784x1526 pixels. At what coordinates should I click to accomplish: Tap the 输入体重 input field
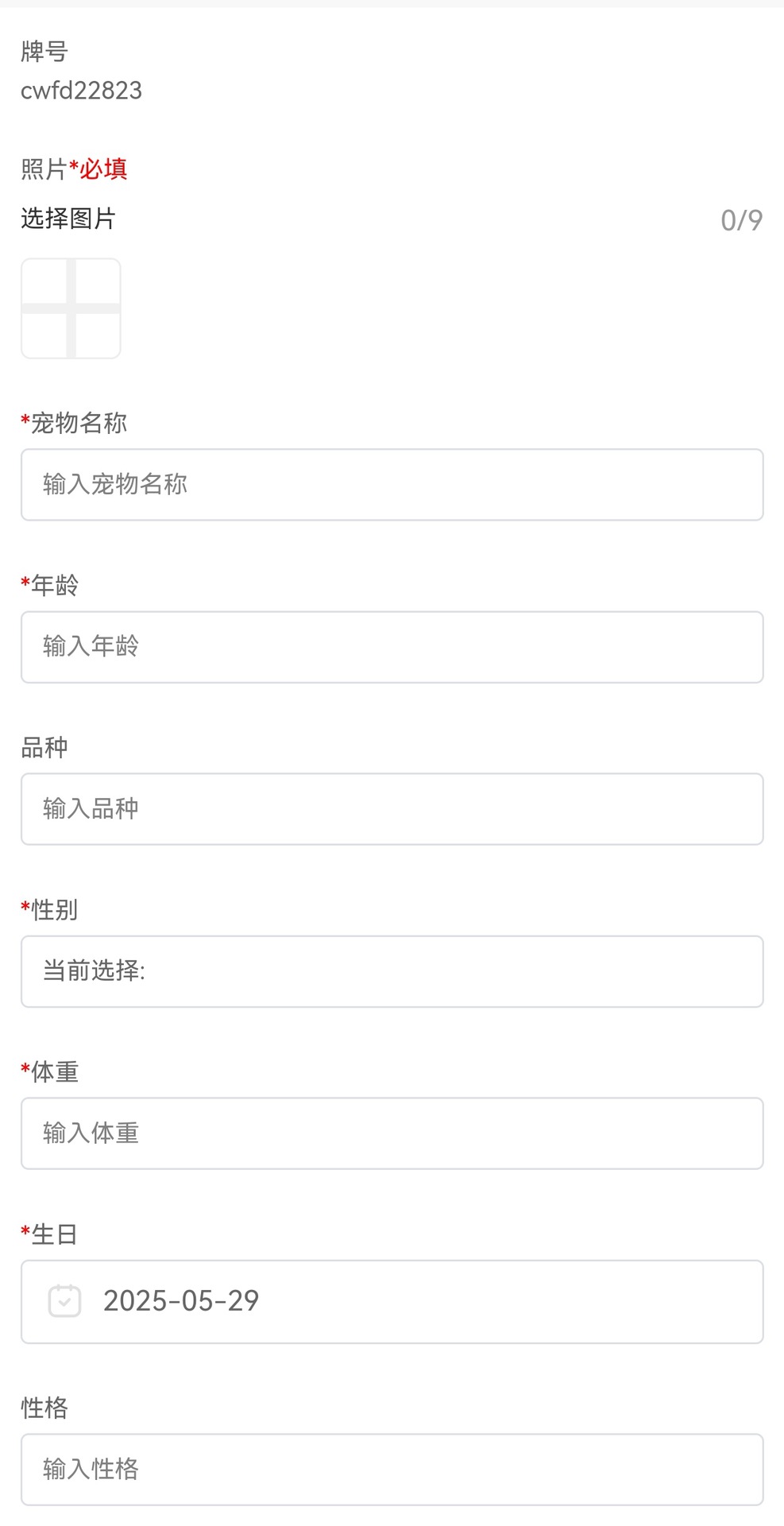[x=392, y=1133]
